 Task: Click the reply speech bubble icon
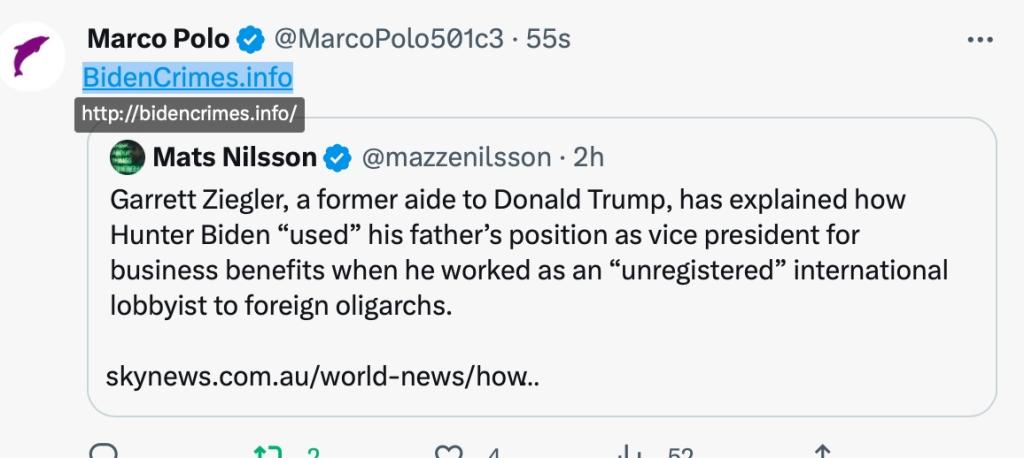(x=103, y=453)
